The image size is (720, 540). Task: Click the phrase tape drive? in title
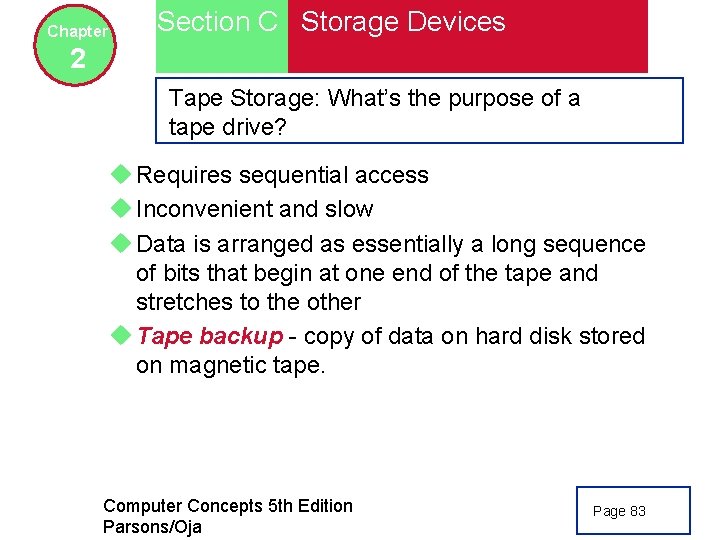point(227,127)
